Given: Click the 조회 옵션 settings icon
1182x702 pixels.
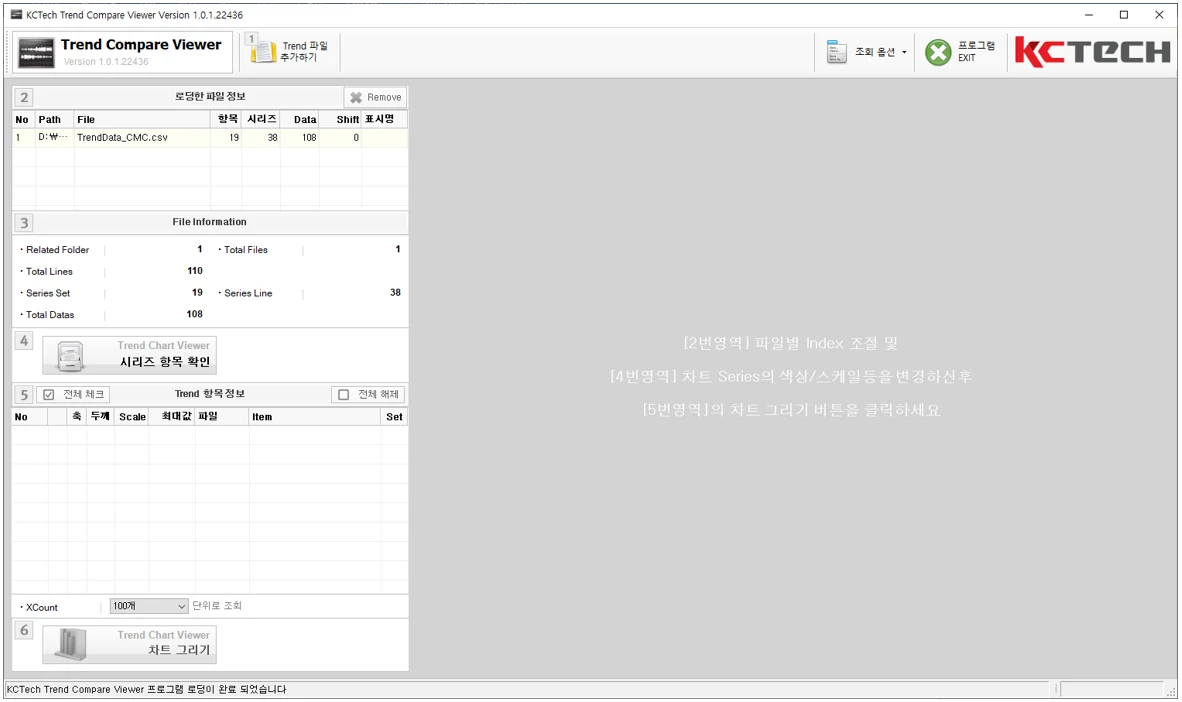Looking at the screenshot, I should [837, 51].
